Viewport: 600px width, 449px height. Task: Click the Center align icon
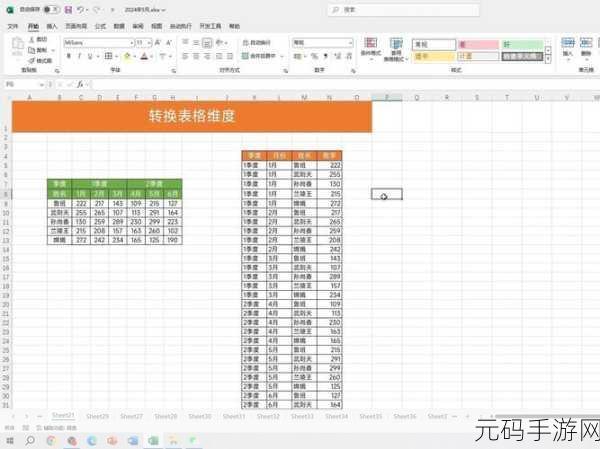click(x=196, y=56)
